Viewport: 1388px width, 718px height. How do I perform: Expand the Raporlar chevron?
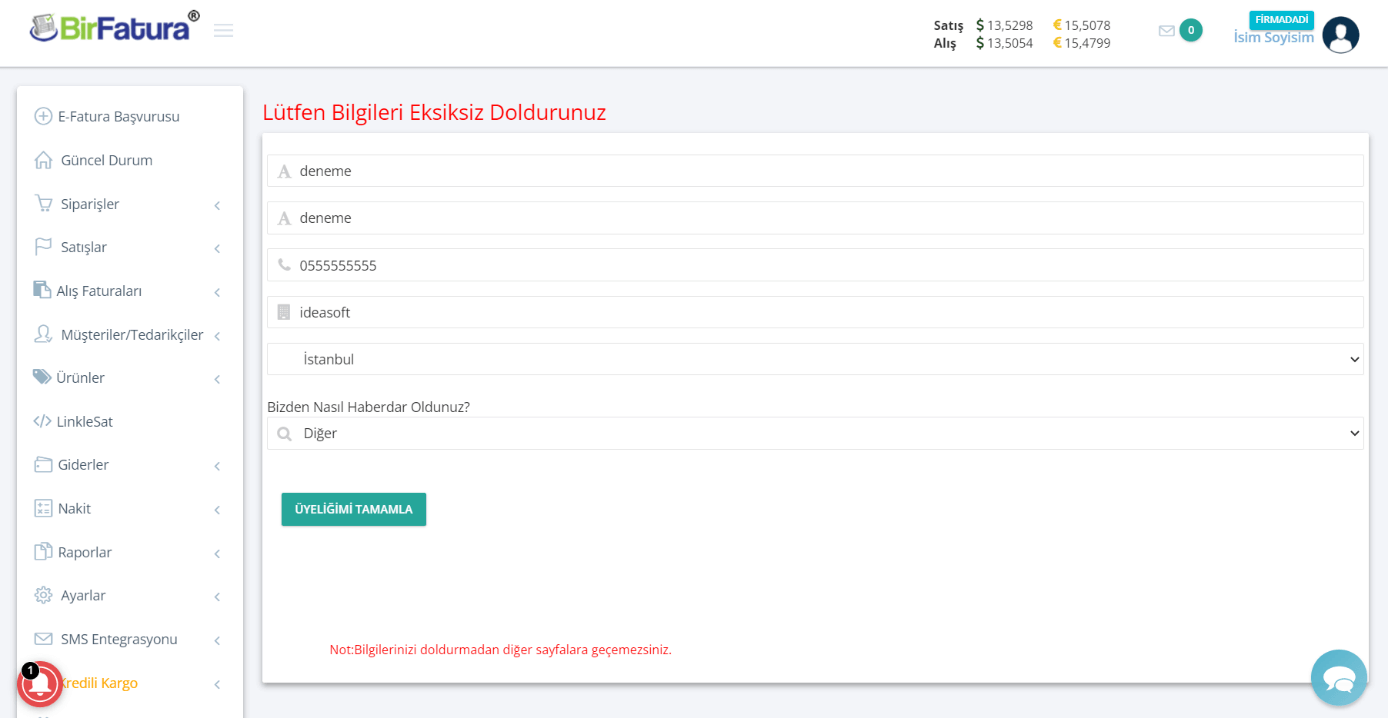(217, 553)
